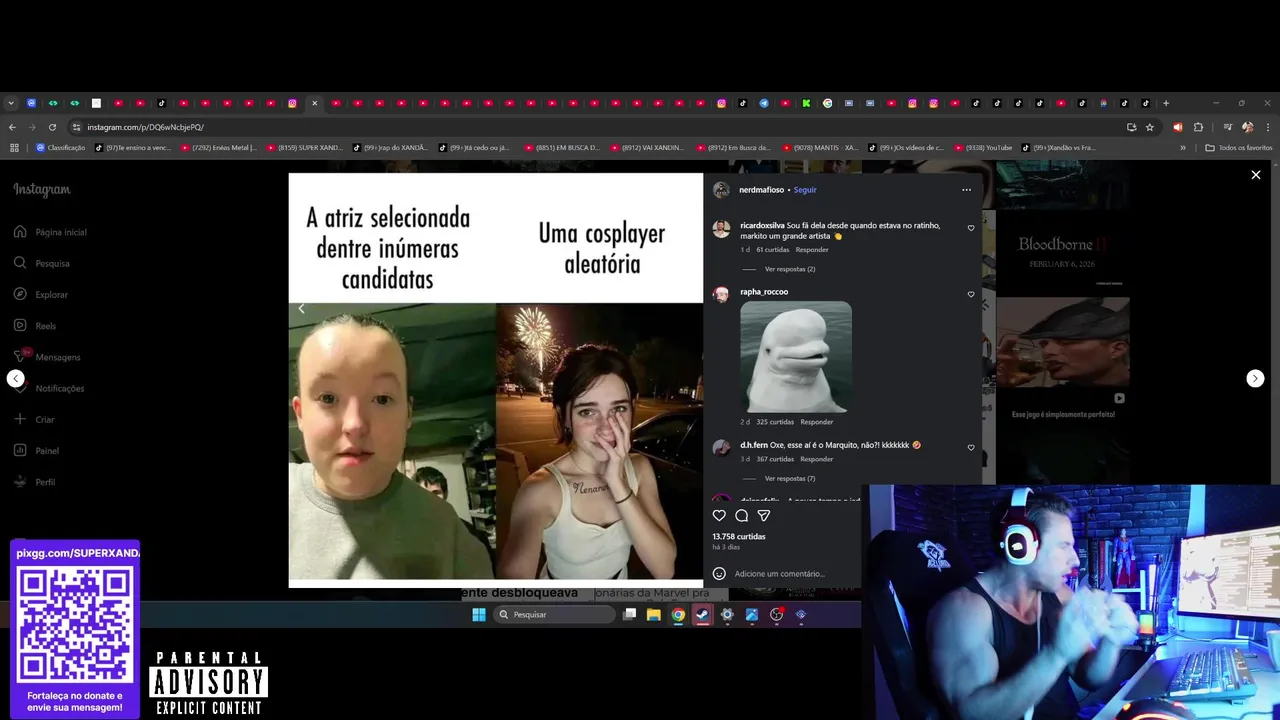Reply to rapha_roccoo with Responder

point(817,422)
